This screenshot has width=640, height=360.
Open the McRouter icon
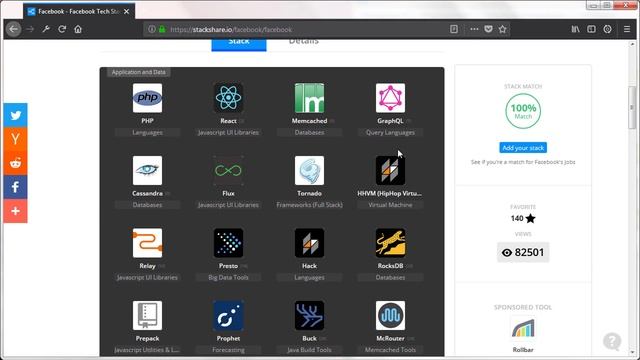390,316
